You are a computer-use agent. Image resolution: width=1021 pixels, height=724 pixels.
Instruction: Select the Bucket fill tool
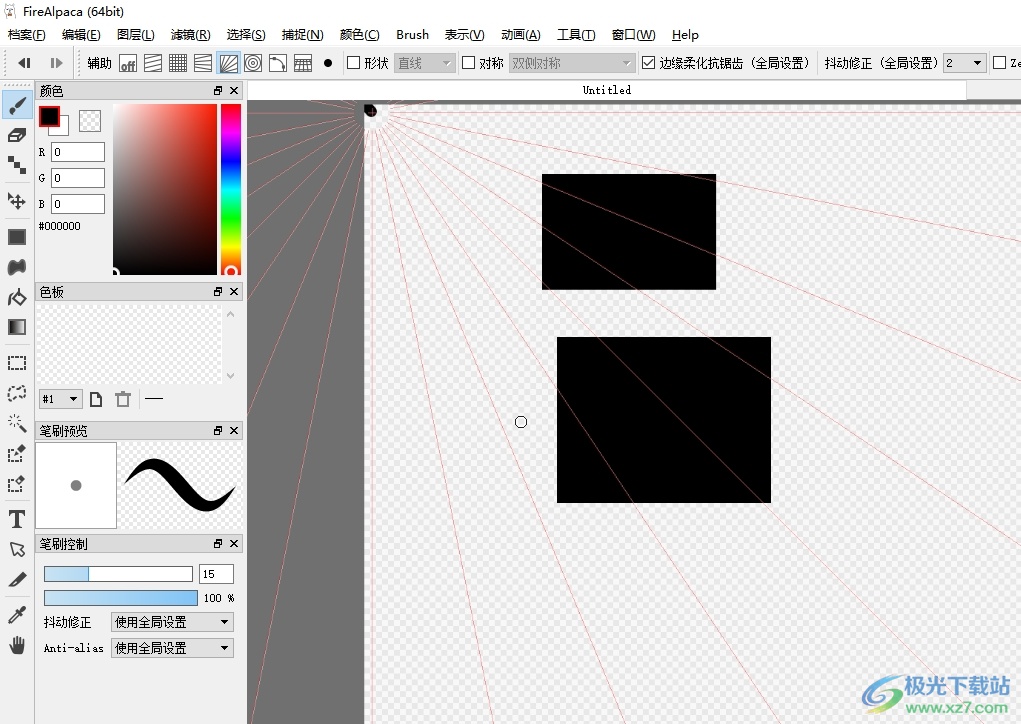tap(17, 297)
